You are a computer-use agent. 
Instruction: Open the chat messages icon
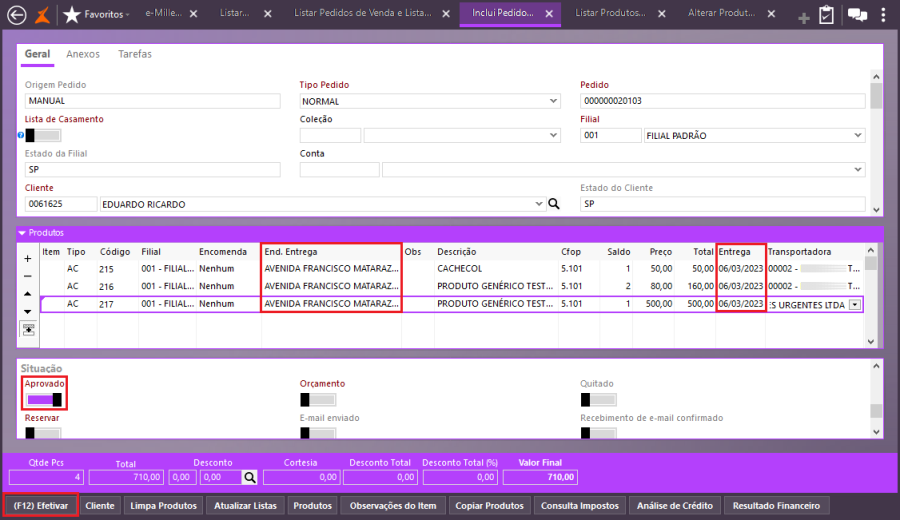(x=857, y=15)
